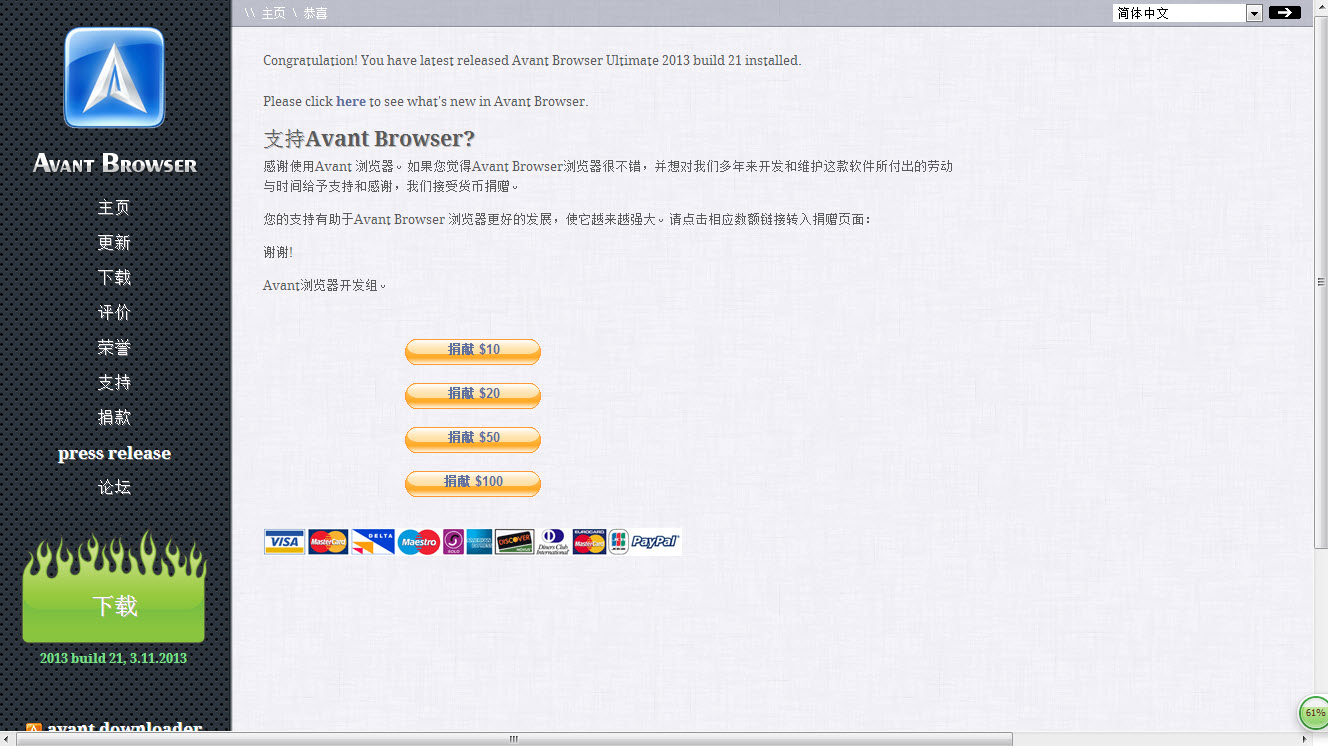Click the Avant Browser logo

[x=114, y=78]
